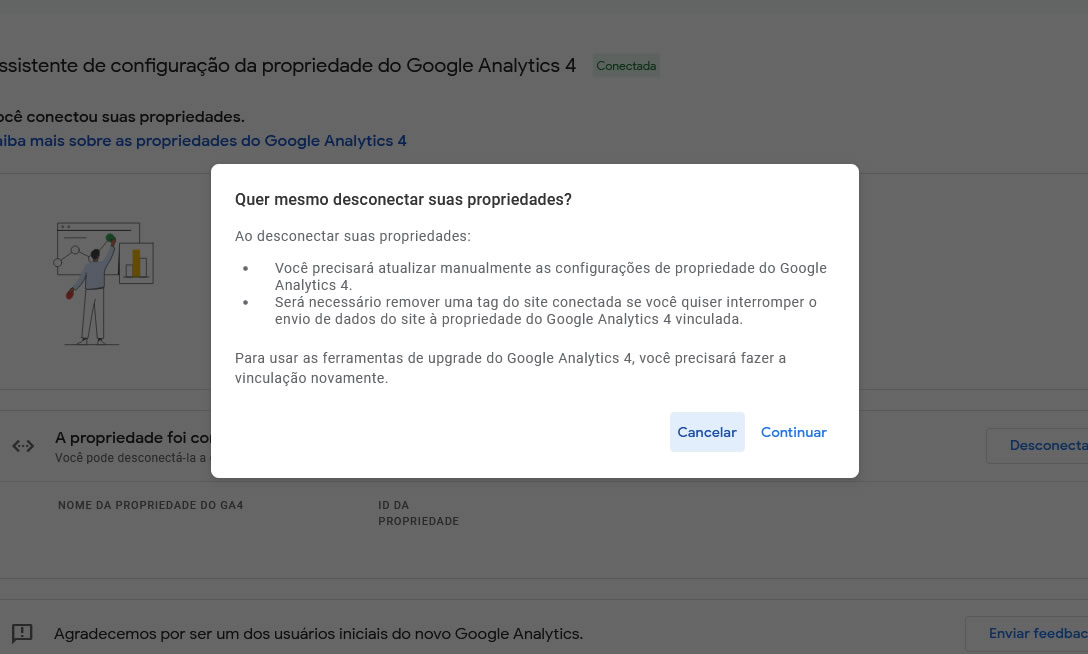Click the bullet about removing a site tag
The width and height of the screenshot is (1088, 654).
(x=545, y=311)
